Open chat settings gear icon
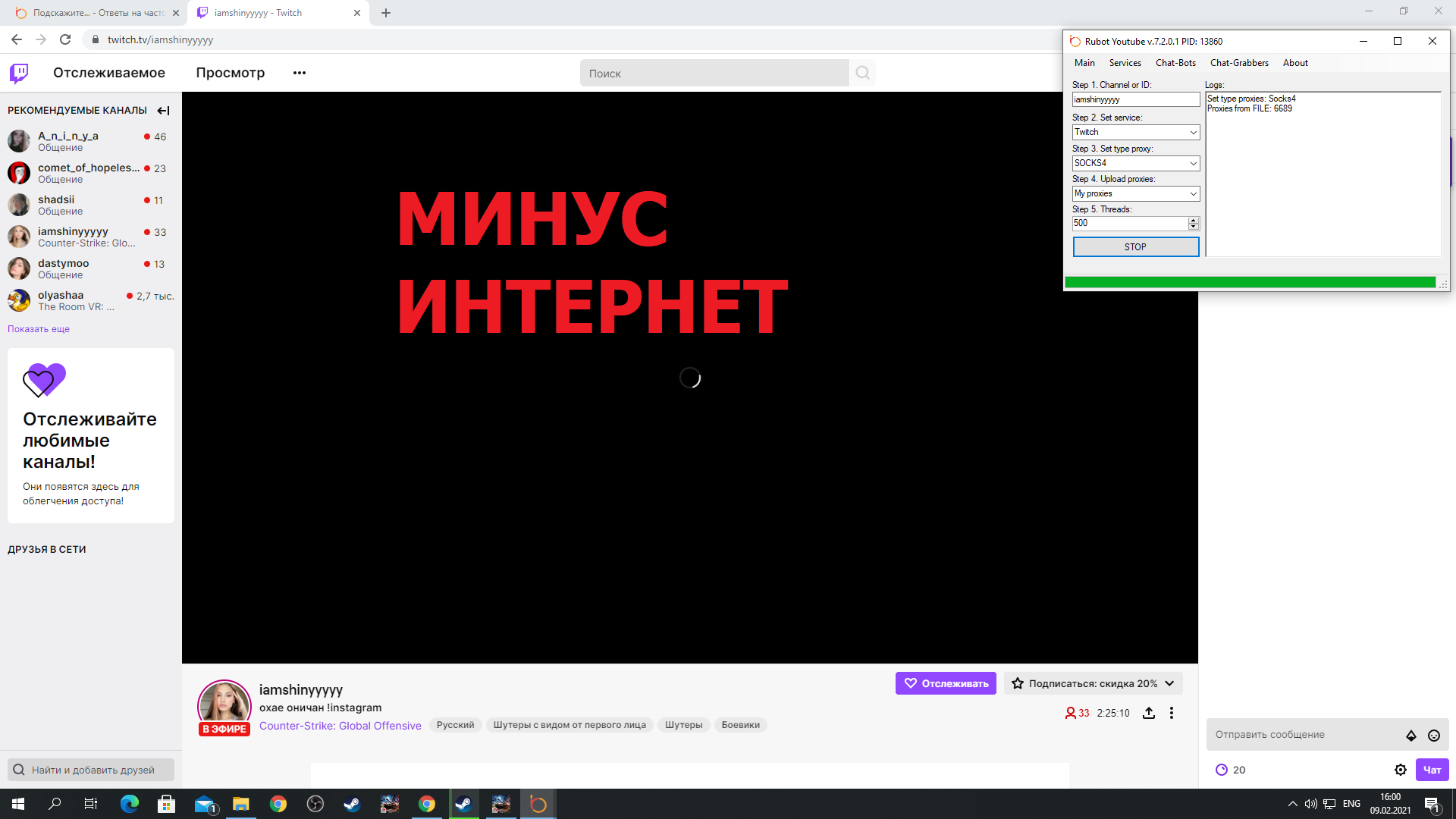 click(1400, 770)
